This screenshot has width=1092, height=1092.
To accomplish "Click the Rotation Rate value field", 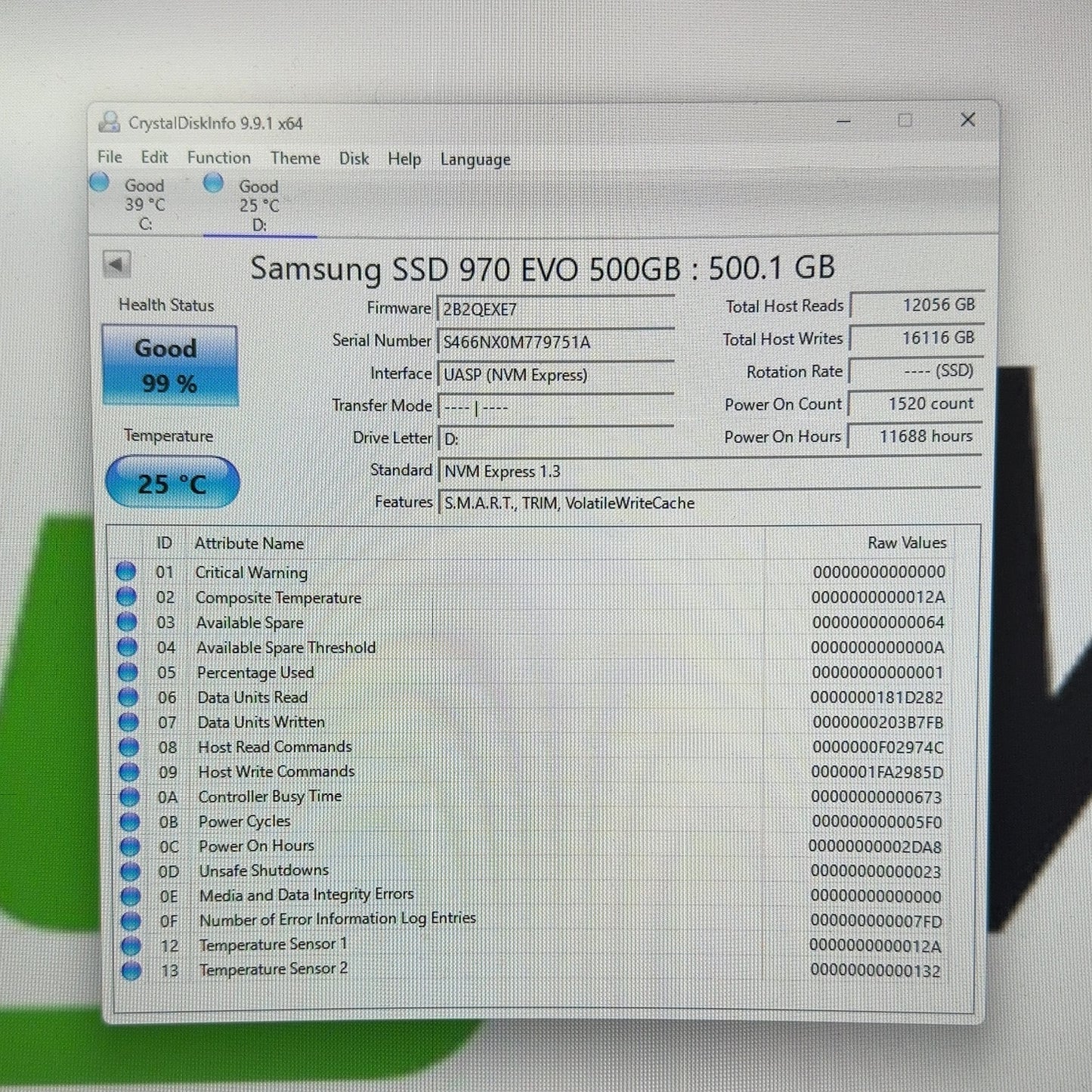I will (x=914, y=371).
